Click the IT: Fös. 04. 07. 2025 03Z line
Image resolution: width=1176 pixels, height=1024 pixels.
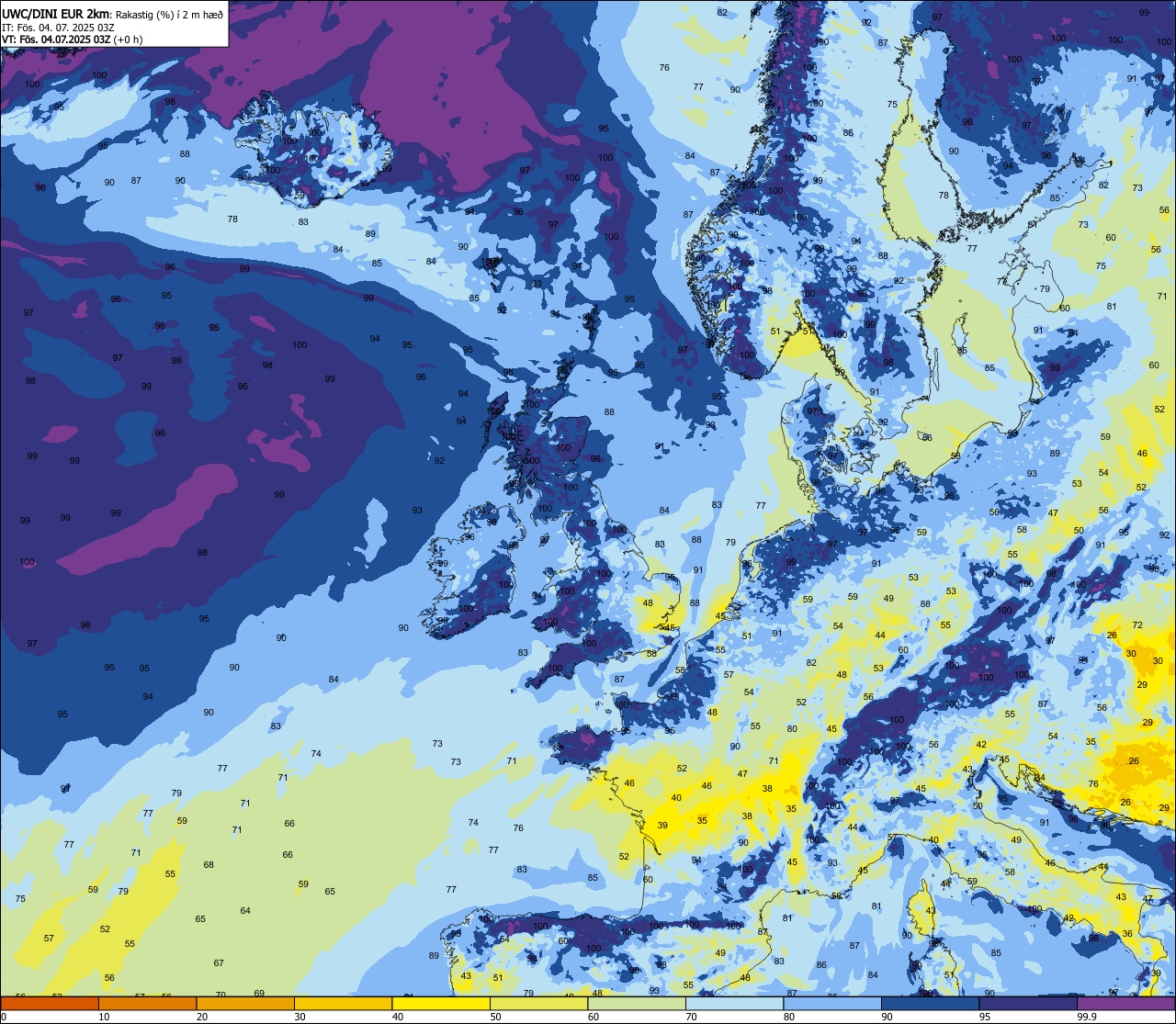pos(58,28)
